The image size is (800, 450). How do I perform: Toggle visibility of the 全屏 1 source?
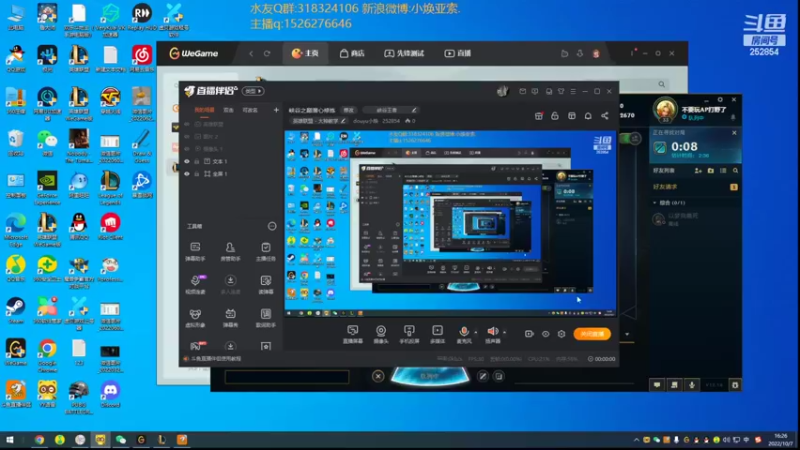click(x=187, y=173)
